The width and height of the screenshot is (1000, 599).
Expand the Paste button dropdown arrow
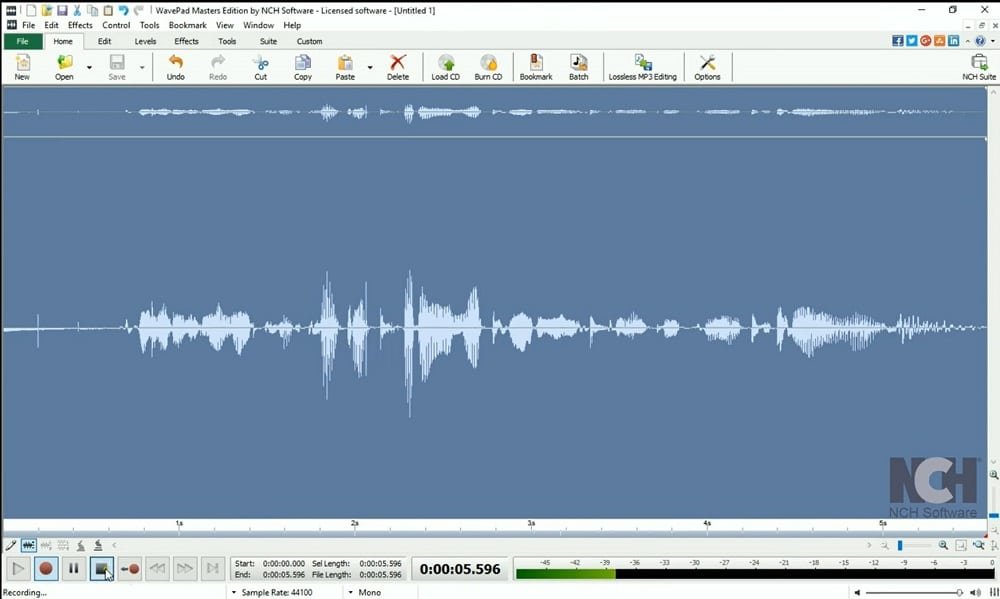(370, 68)
